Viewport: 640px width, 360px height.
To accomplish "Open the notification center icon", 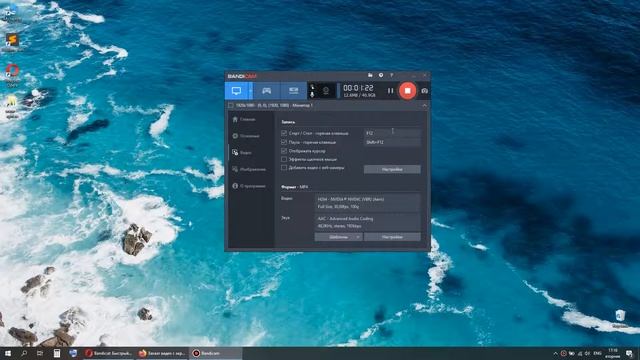I will tap(629, 353).
